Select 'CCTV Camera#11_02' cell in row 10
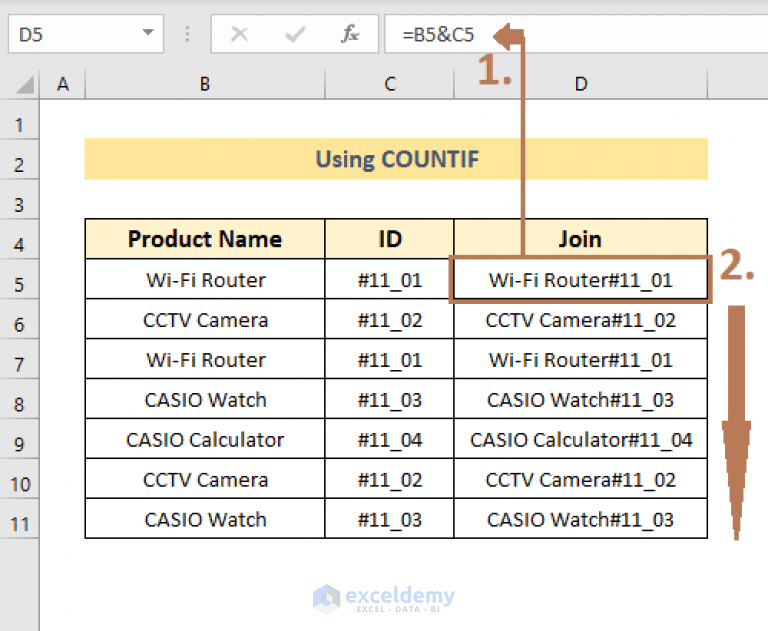The image size is (768, 631). [x=580, y=479]
